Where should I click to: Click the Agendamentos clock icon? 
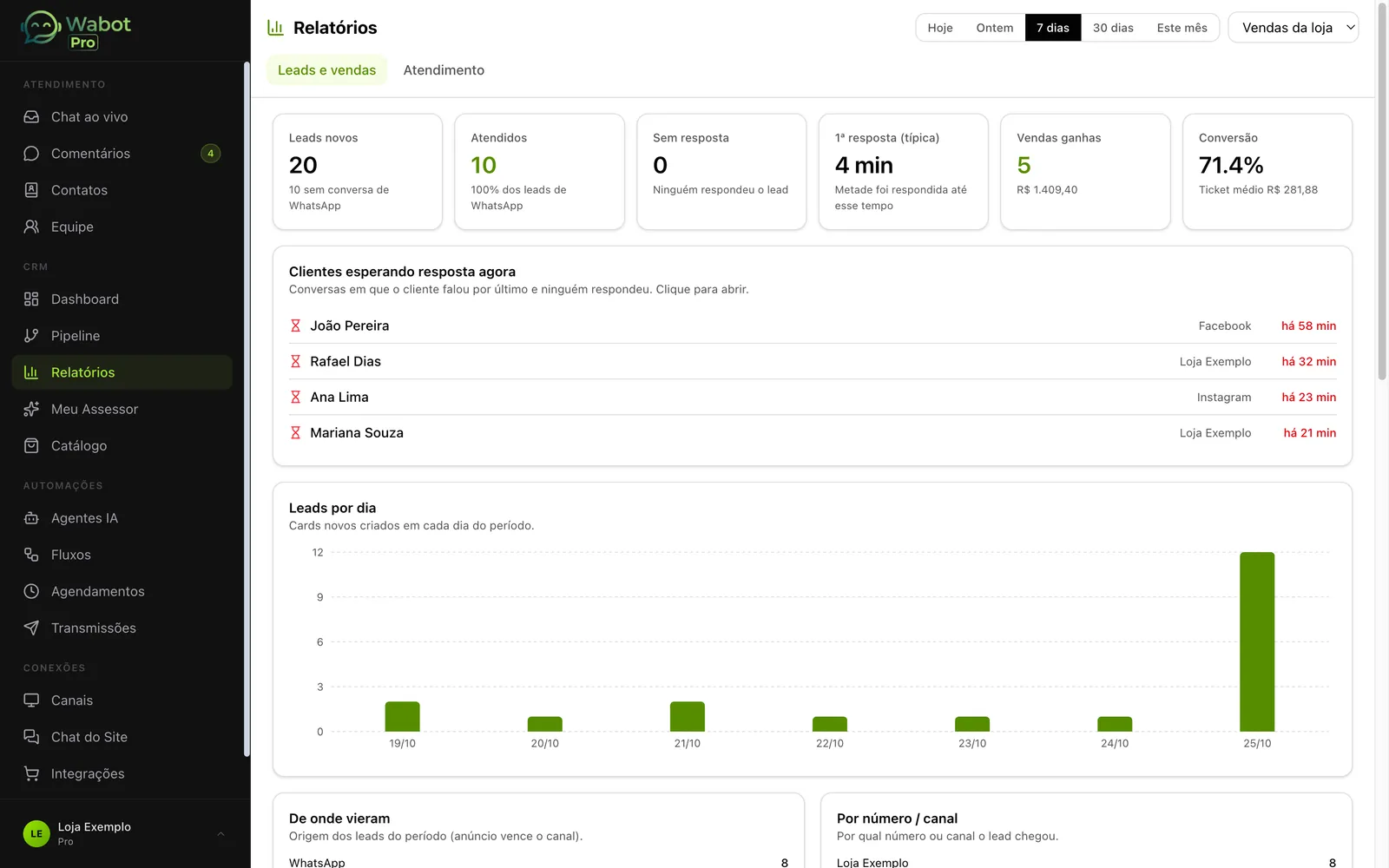pos(31,591)
